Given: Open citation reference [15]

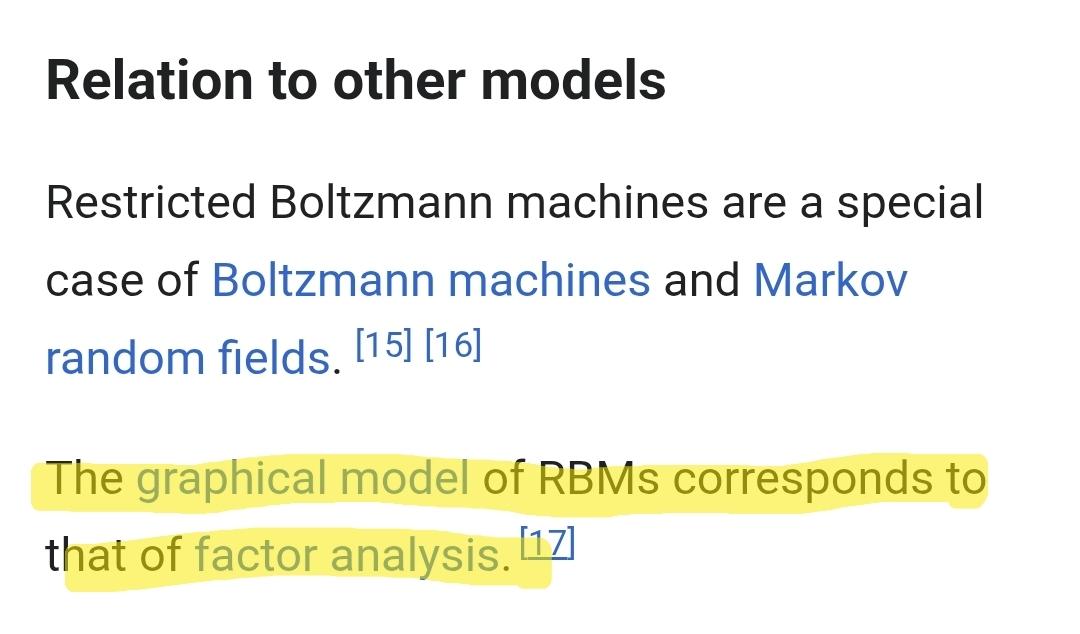Looking at the screenshot, I should point(384,345).
